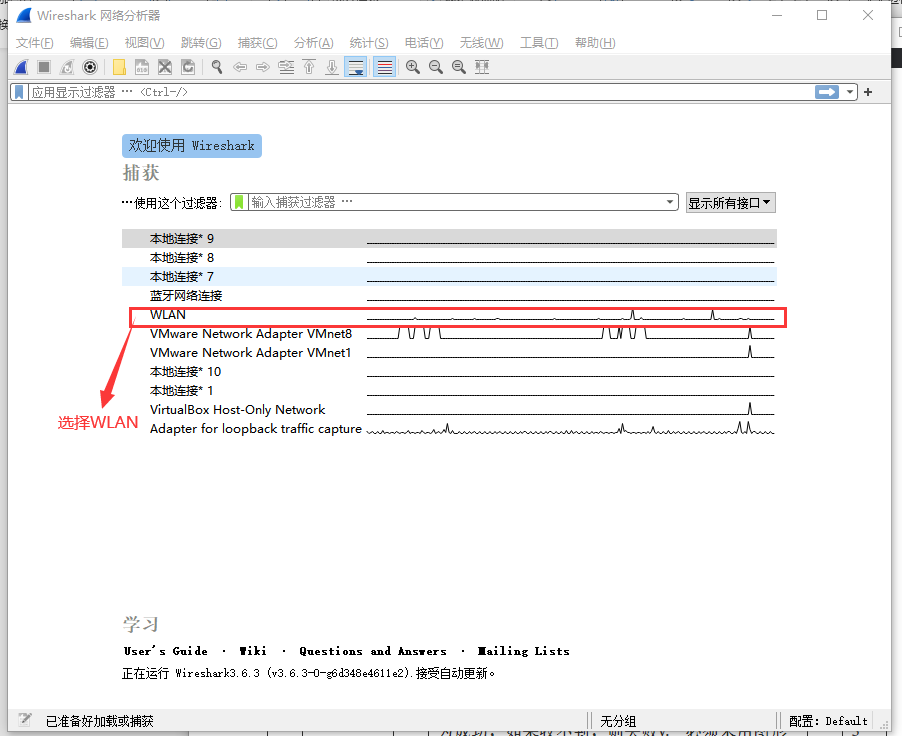This screenshot has height=736, width=902.
Task: Select Adapter for loopback traffic capture
Action: click(449, 429)
